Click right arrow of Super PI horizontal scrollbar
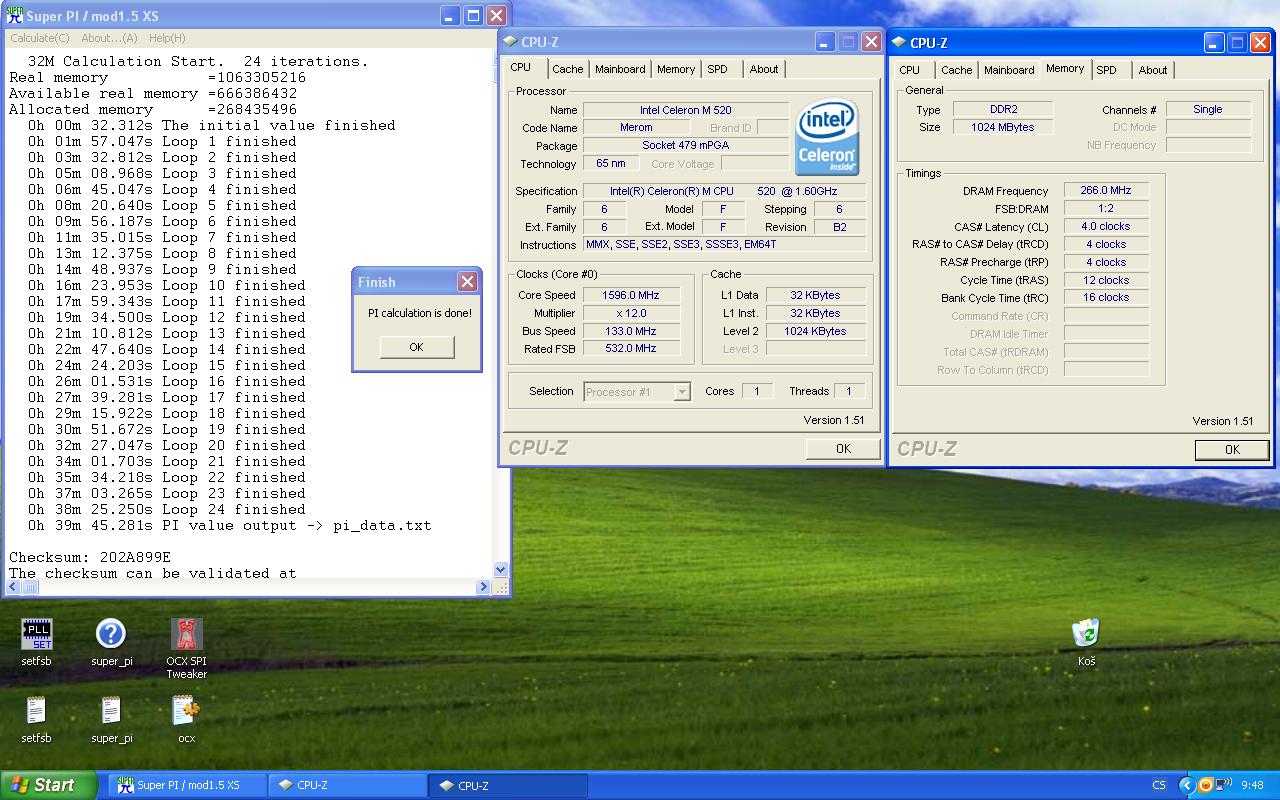 (x=484, y=587)
